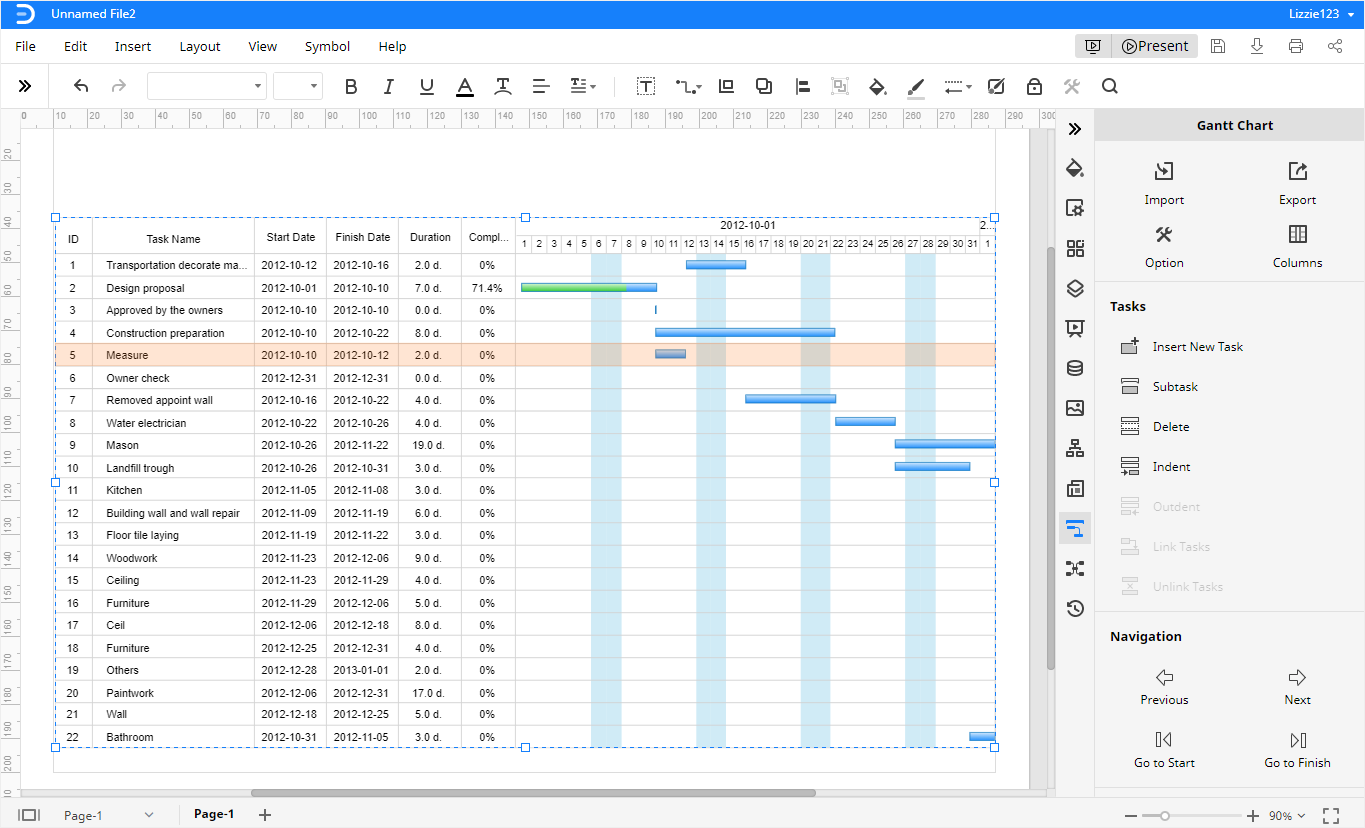
Task: Click the Lock icon in the toolbar
Action: tap(1034, 86)
